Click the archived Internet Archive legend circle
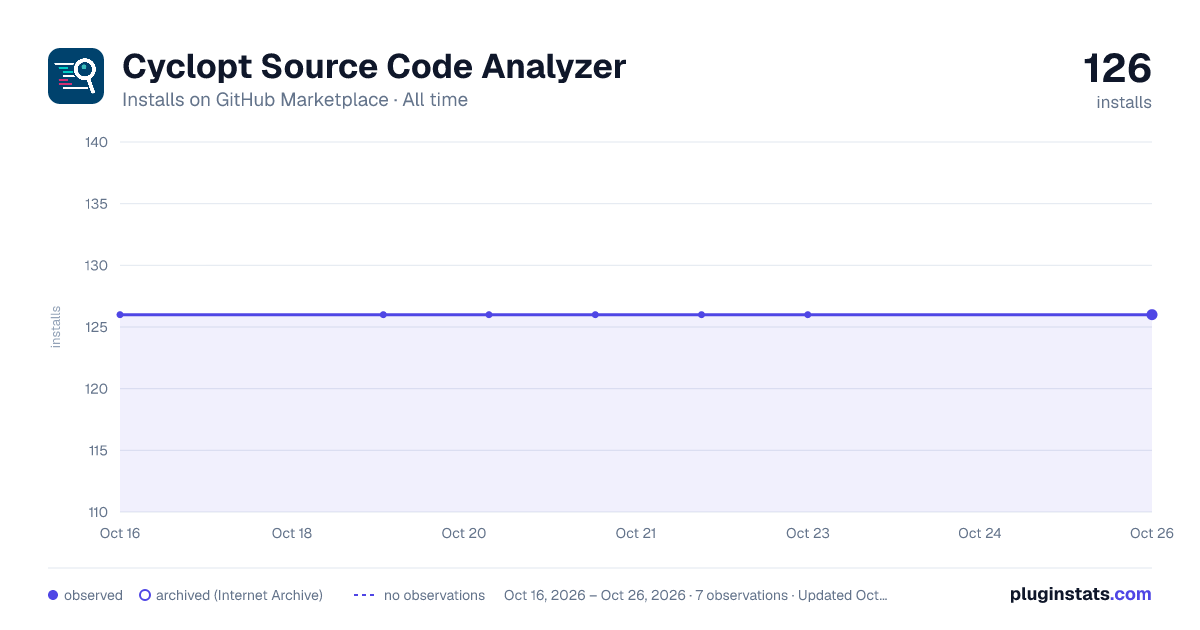 click(145, 595)
